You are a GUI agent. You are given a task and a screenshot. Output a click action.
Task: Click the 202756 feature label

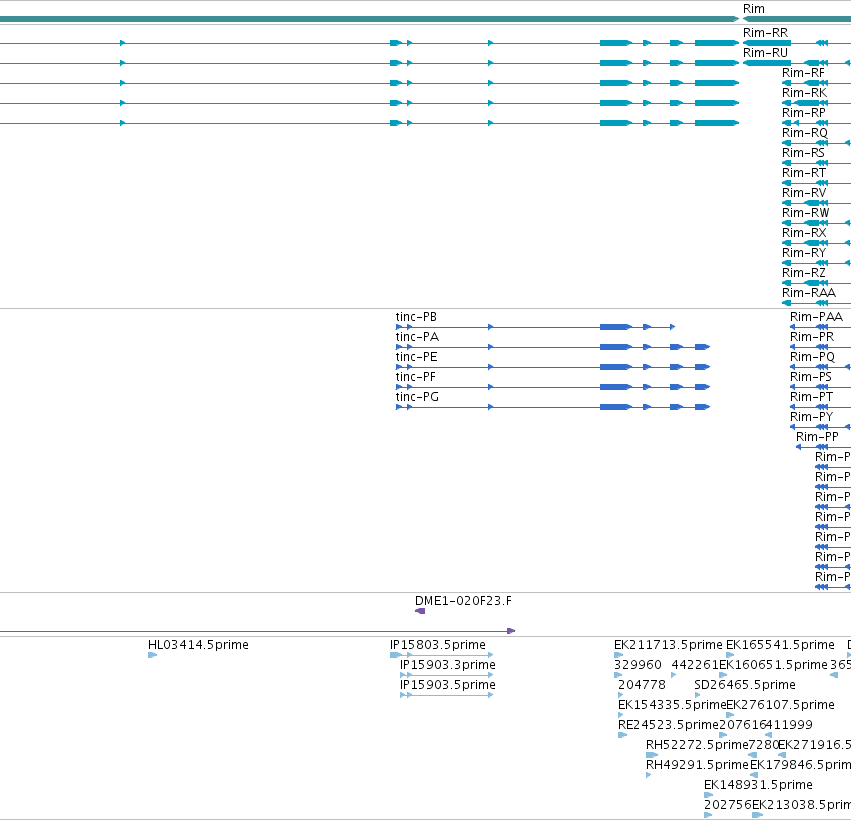click(728, 805)
